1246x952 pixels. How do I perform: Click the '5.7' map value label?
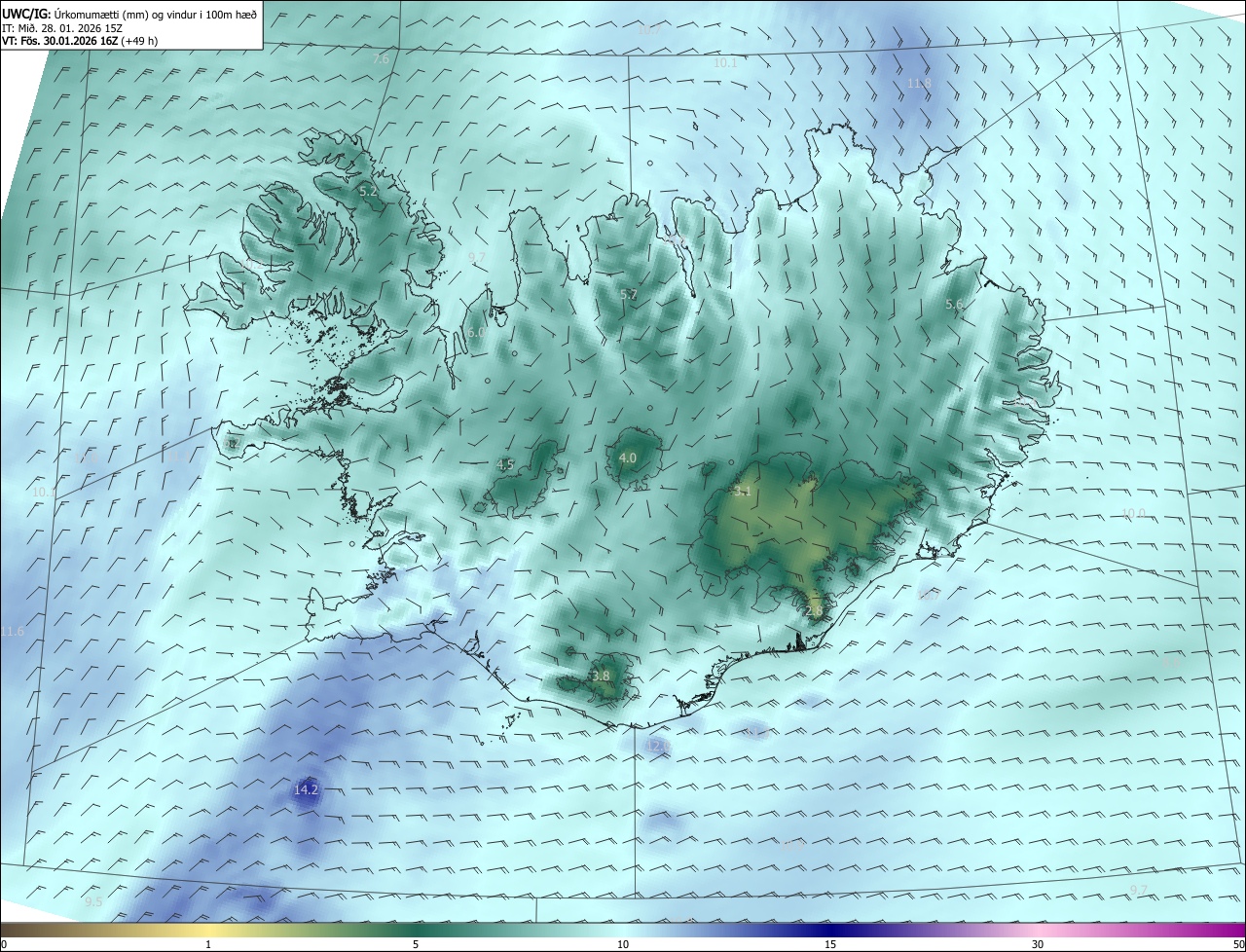tap(629, 295)
